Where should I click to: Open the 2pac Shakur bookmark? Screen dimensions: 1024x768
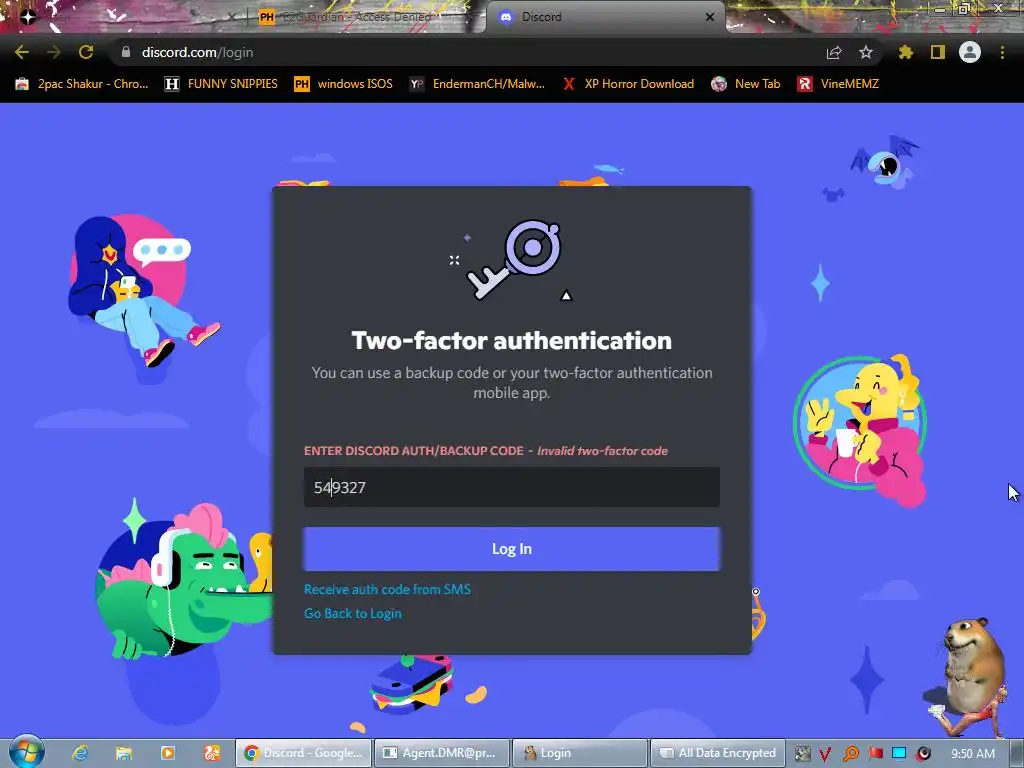pos(82,84)
